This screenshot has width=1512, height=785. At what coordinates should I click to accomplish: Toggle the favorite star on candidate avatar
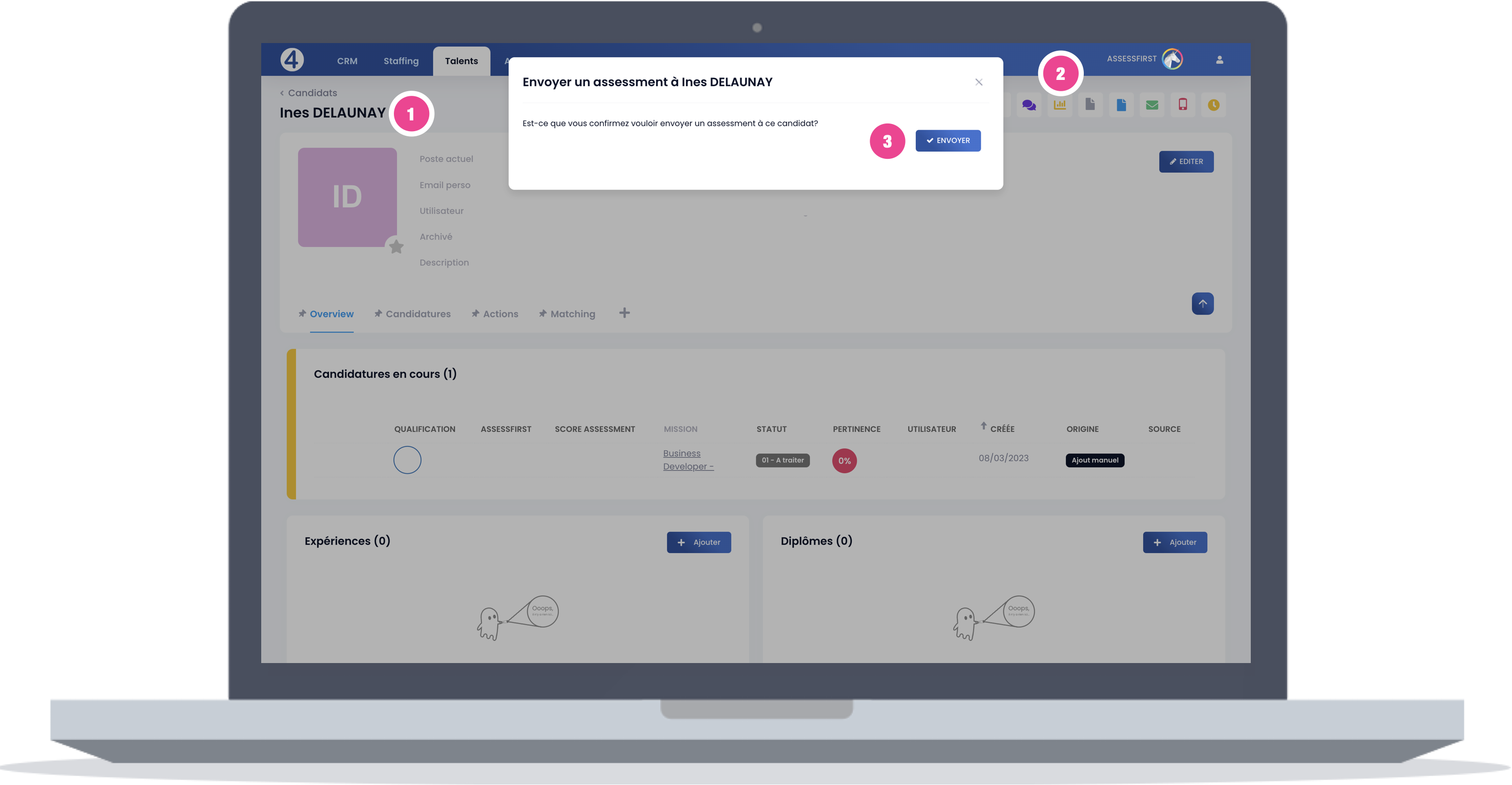coord(396,246)
